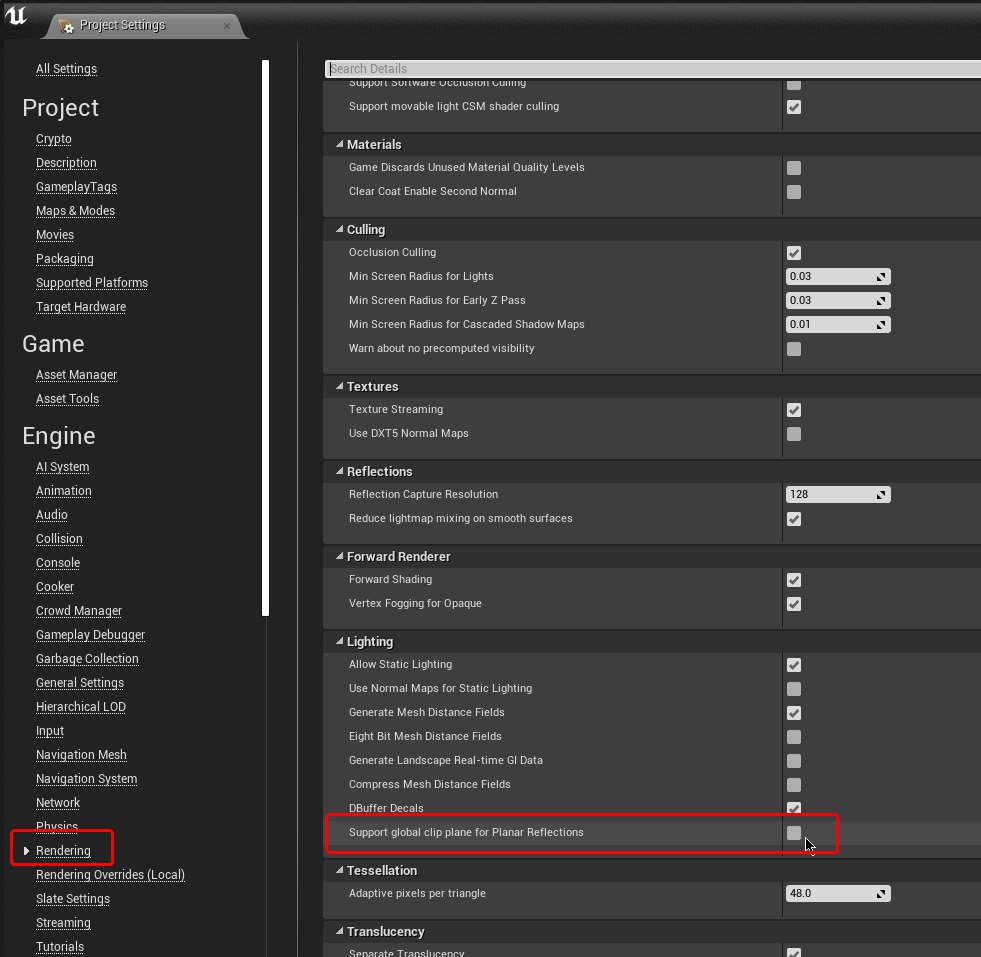This screenshot has width=981, height=957.
Task: Toggle the Occlusion Culling checkbox
Action: click(x=794, y=253)
